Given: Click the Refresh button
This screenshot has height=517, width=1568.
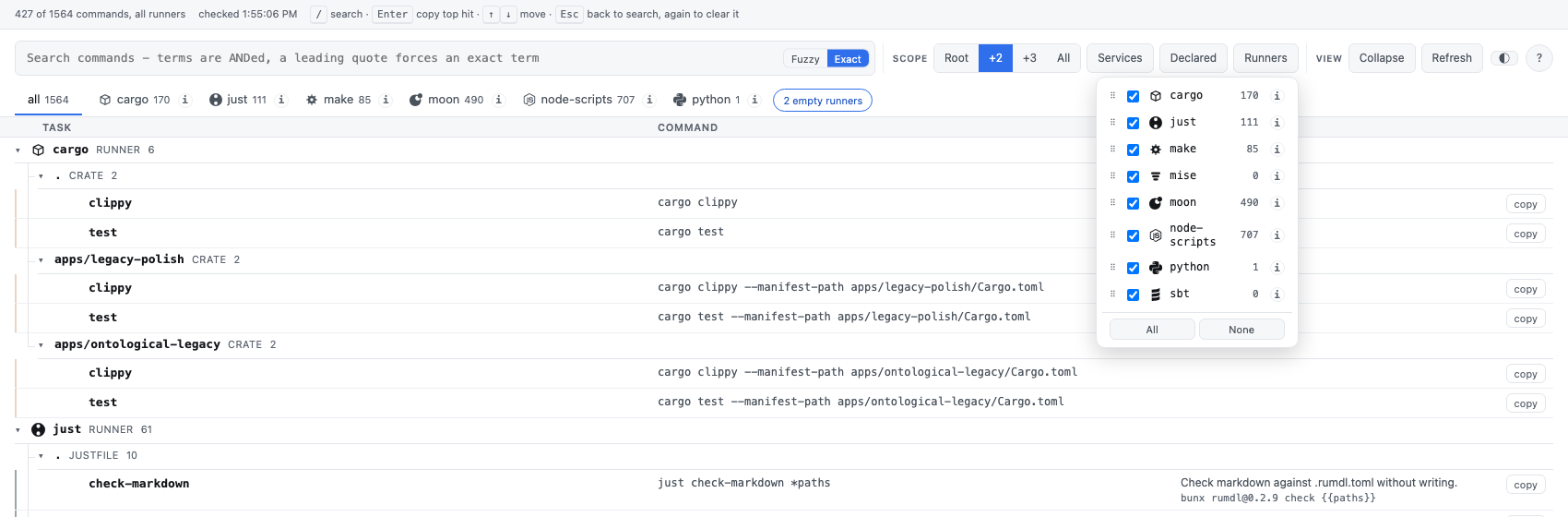Looking at the screenshot, I should pos(1452,58).
